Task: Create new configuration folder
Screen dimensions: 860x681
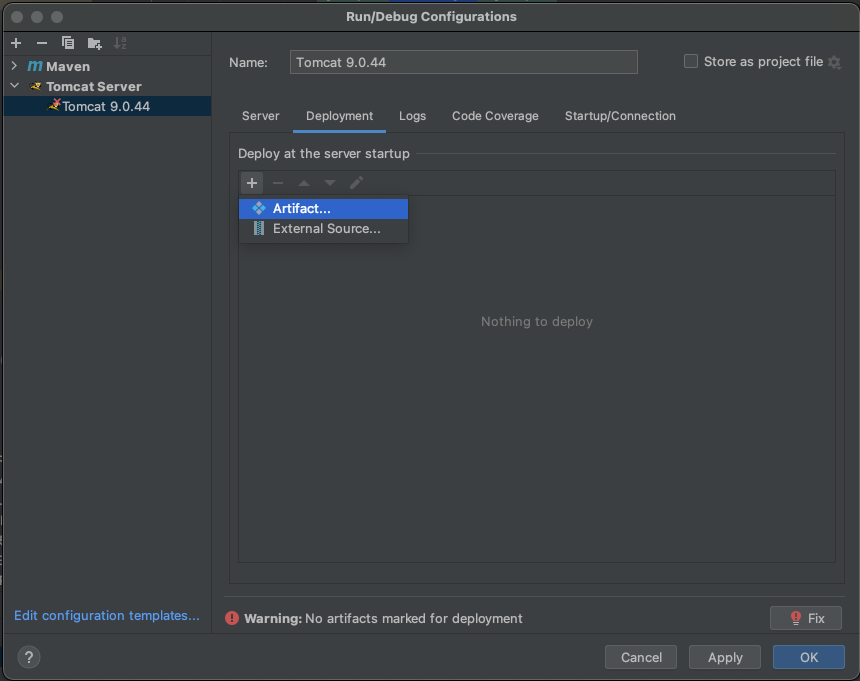Action: tap(94, 43)
